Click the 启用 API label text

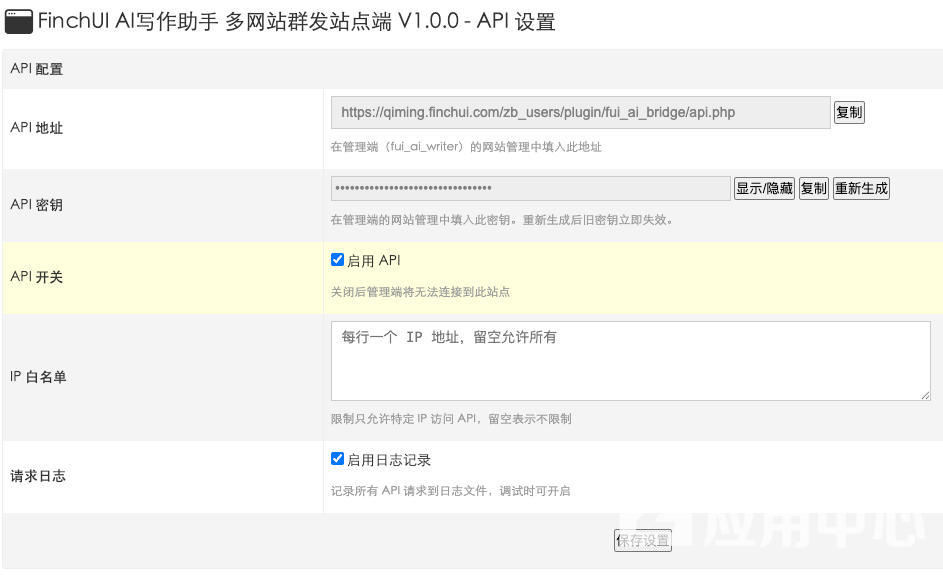(374, 261)
